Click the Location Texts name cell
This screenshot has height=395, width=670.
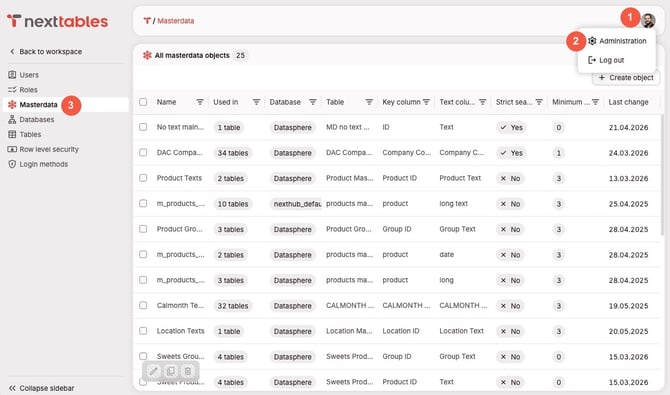tap(180, 331)
